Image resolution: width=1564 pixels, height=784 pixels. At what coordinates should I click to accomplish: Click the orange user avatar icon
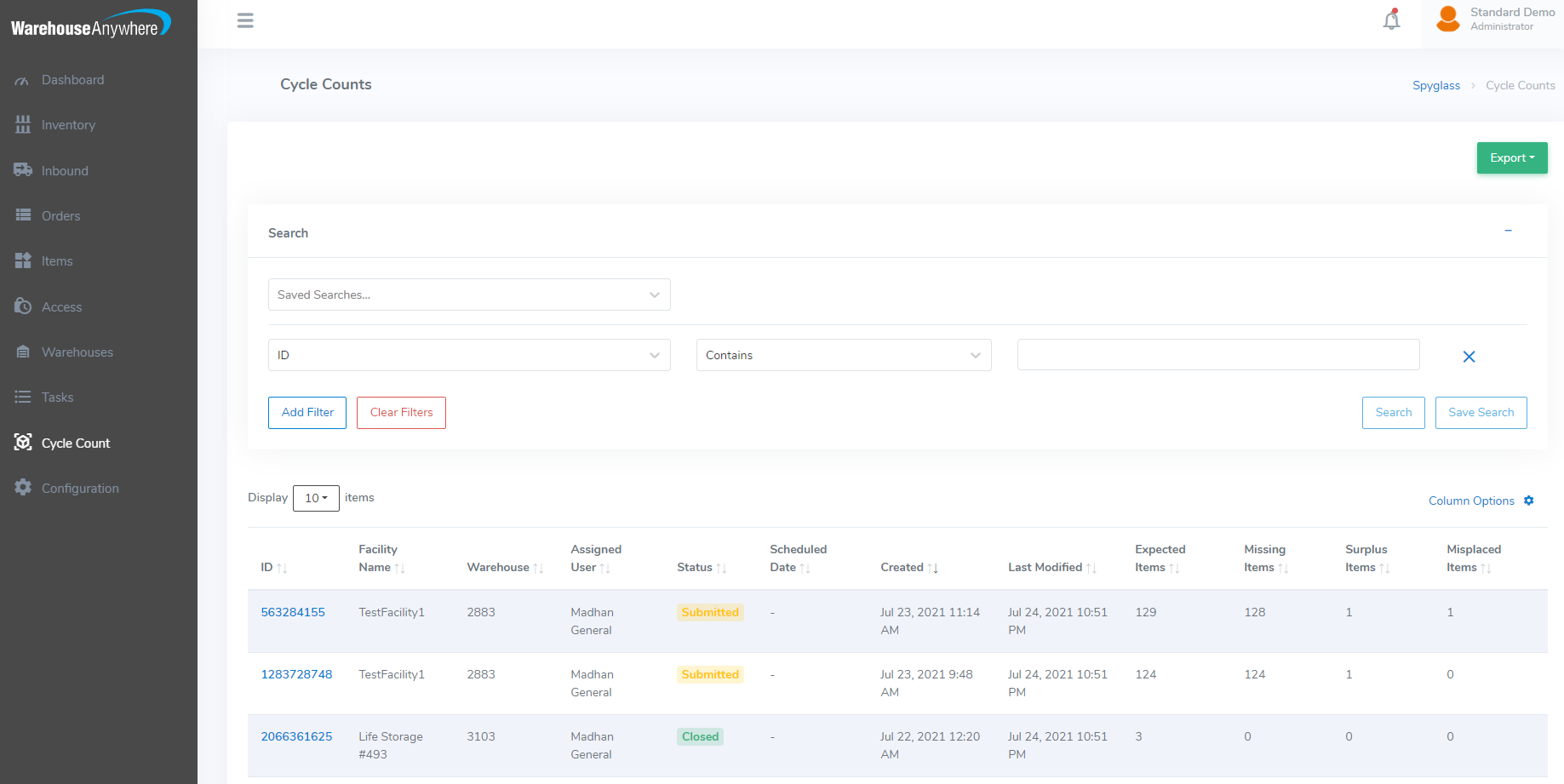(x=1448, y=19)
